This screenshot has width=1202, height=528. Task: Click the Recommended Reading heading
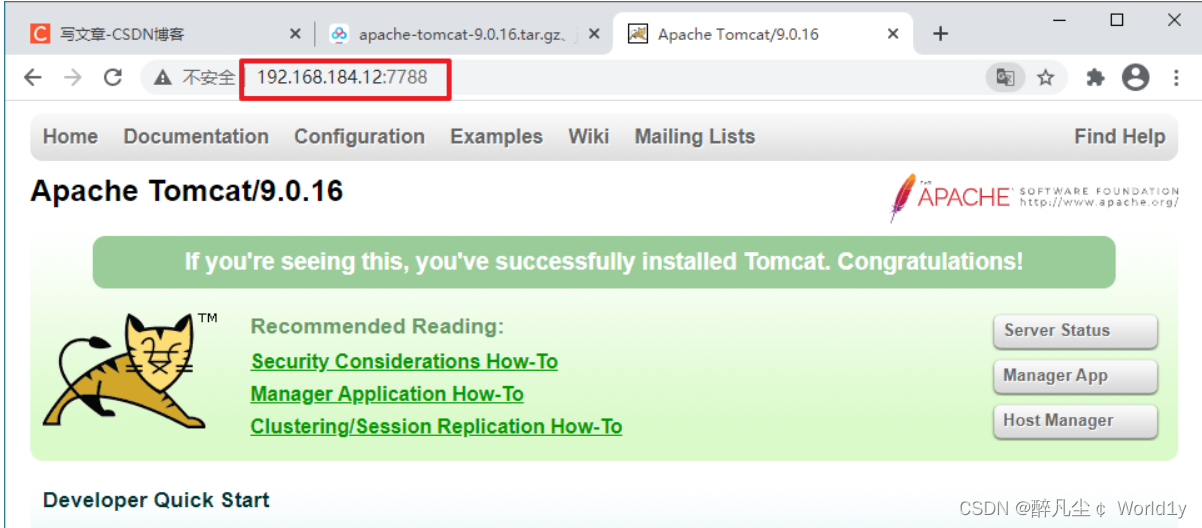(377, 326)
